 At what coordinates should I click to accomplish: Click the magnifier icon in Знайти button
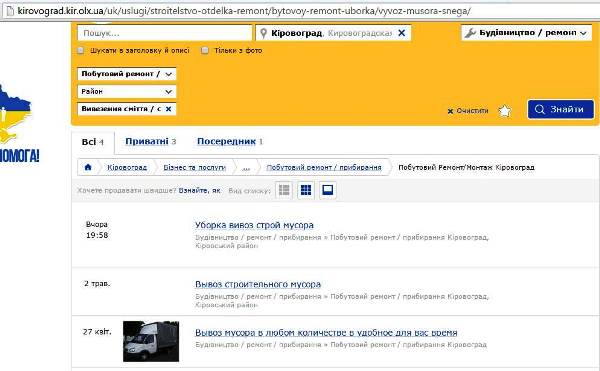tap(540, 109)
